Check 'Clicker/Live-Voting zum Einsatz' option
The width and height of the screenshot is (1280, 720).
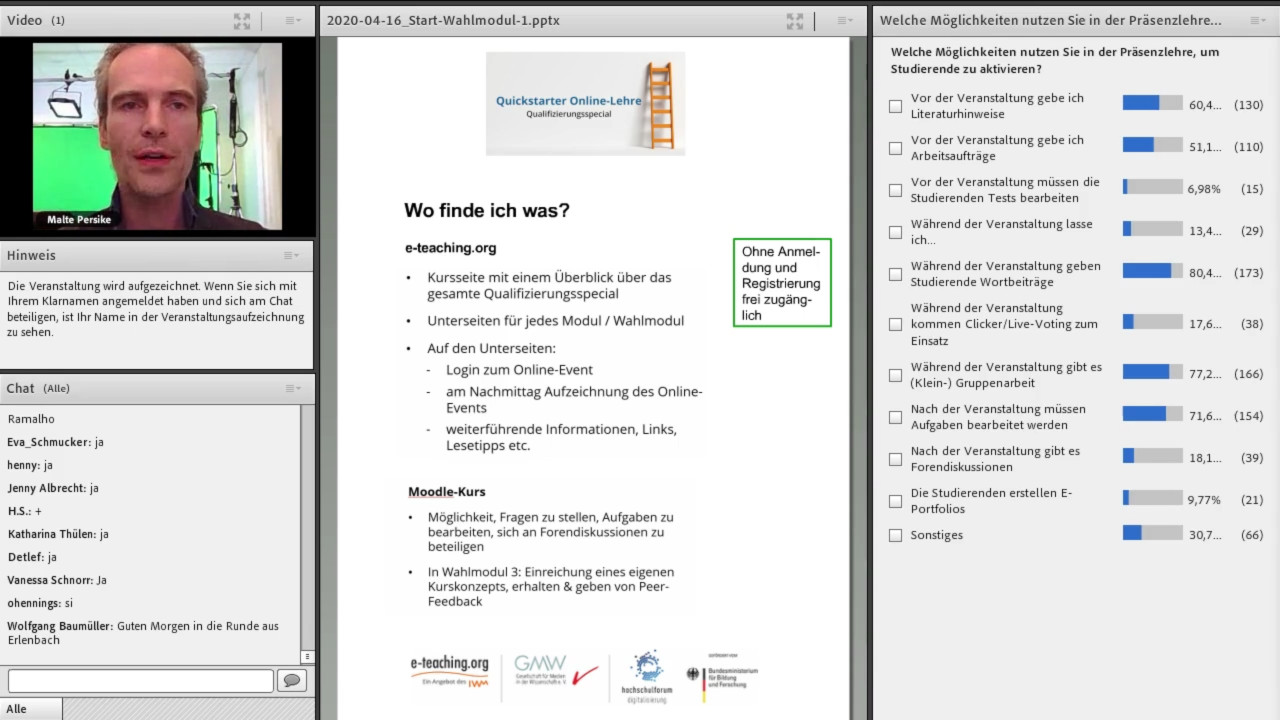[895, 324]
